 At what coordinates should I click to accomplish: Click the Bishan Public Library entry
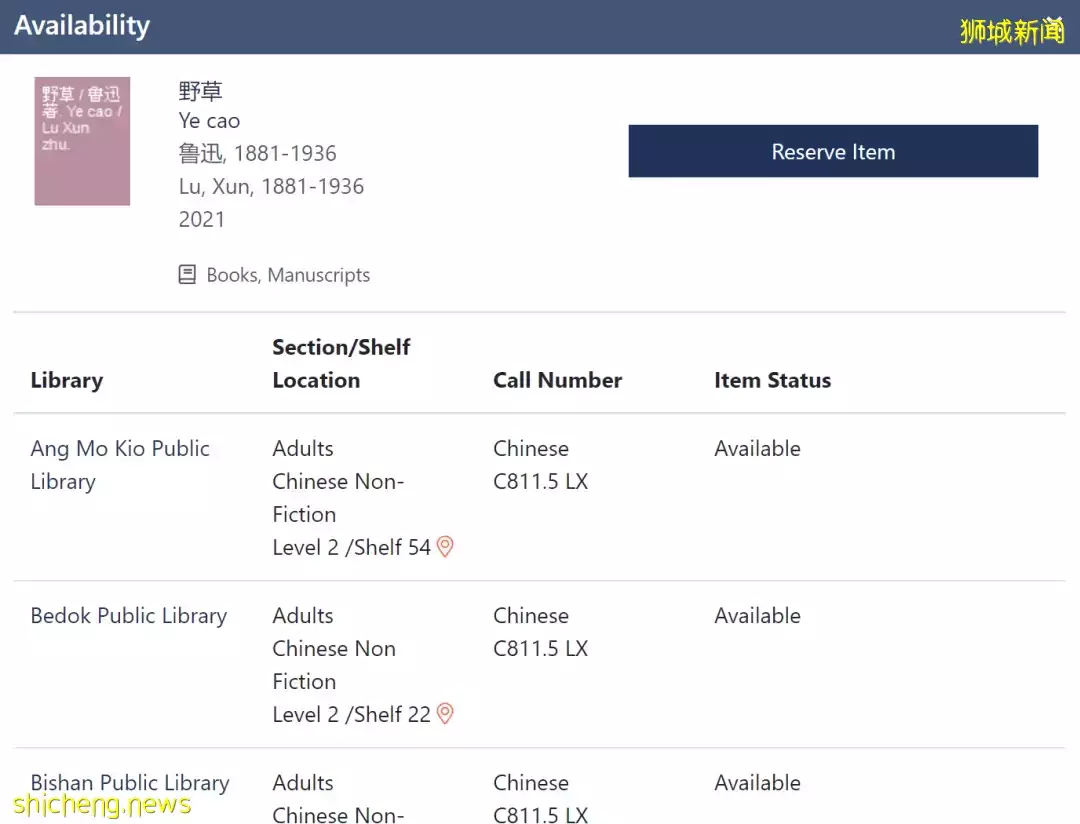click(130, 783)
